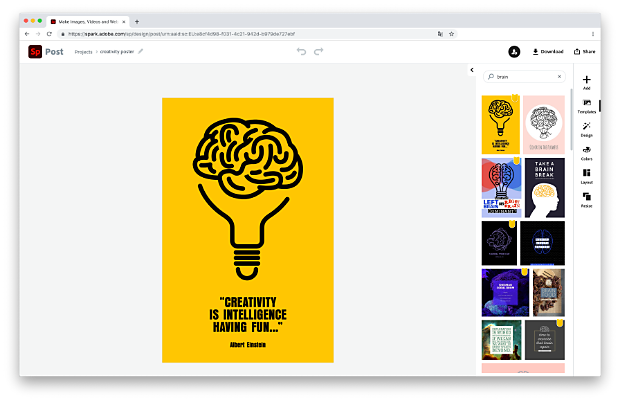620x402 pixels.
Task: Open the Add tool
Action: 586,82
